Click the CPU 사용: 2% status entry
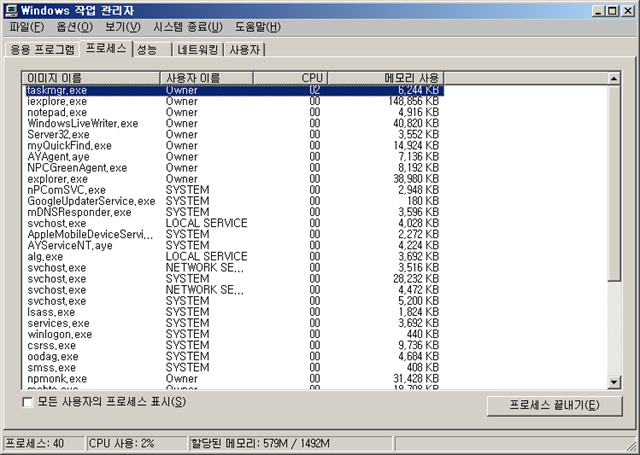Screen dimensions: 640x455 [x=137, y=443]
